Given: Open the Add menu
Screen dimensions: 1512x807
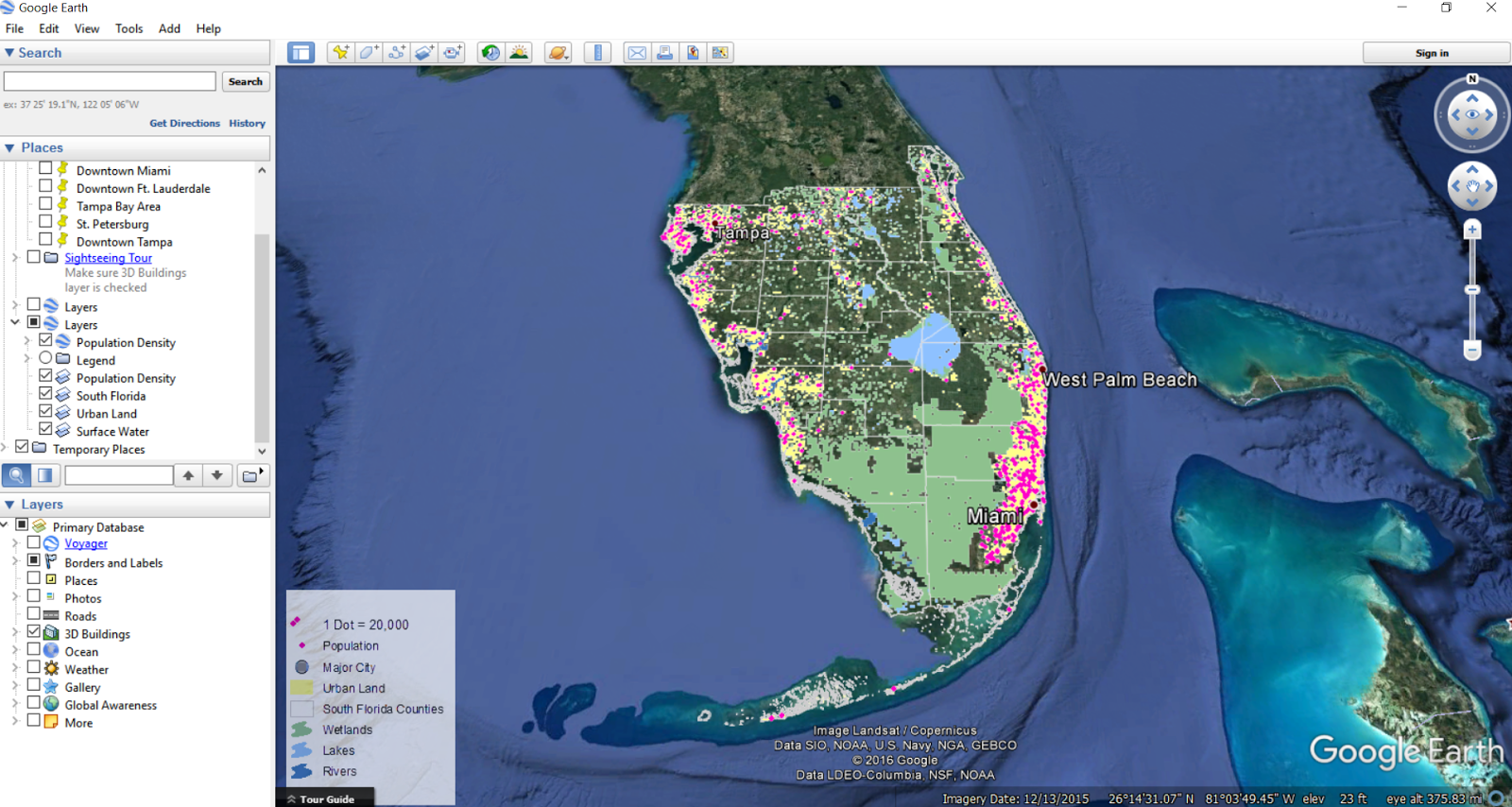Looking at the screenshot, I should click(170, 28).
